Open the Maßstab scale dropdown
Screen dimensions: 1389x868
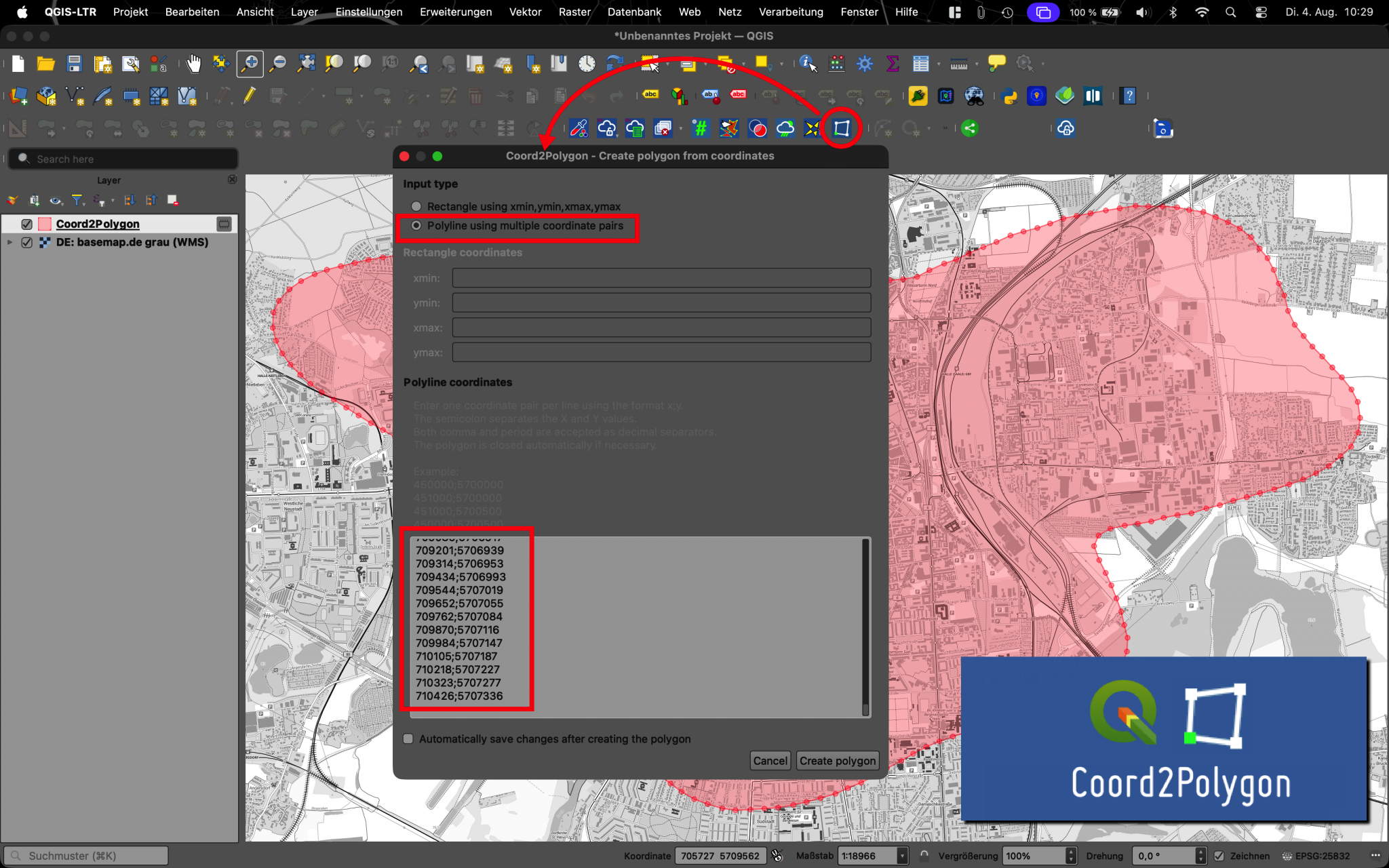click(x=902, y=856)
